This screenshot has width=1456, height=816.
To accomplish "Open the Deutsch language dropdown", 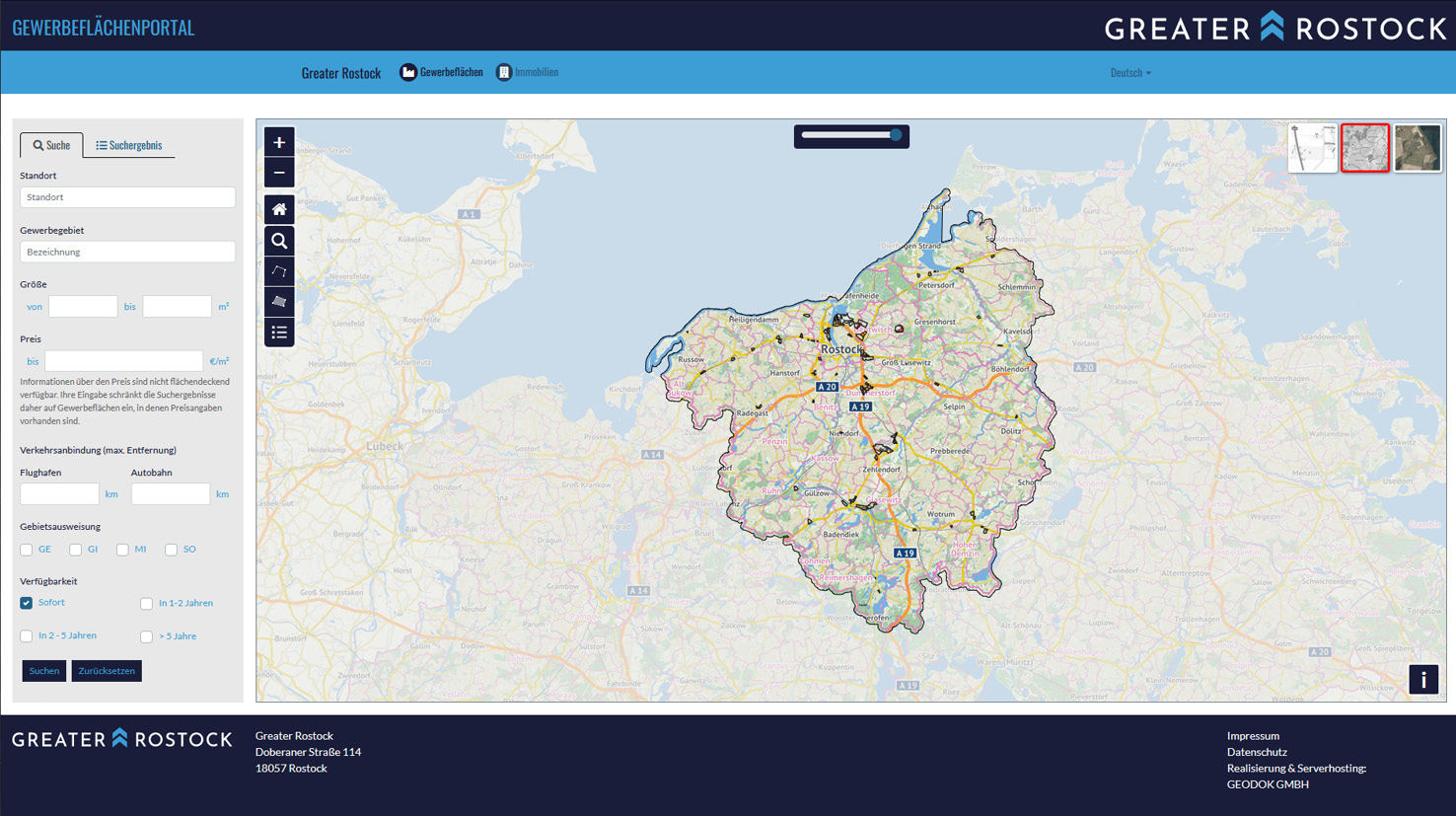I will [x=1130, y=73].
